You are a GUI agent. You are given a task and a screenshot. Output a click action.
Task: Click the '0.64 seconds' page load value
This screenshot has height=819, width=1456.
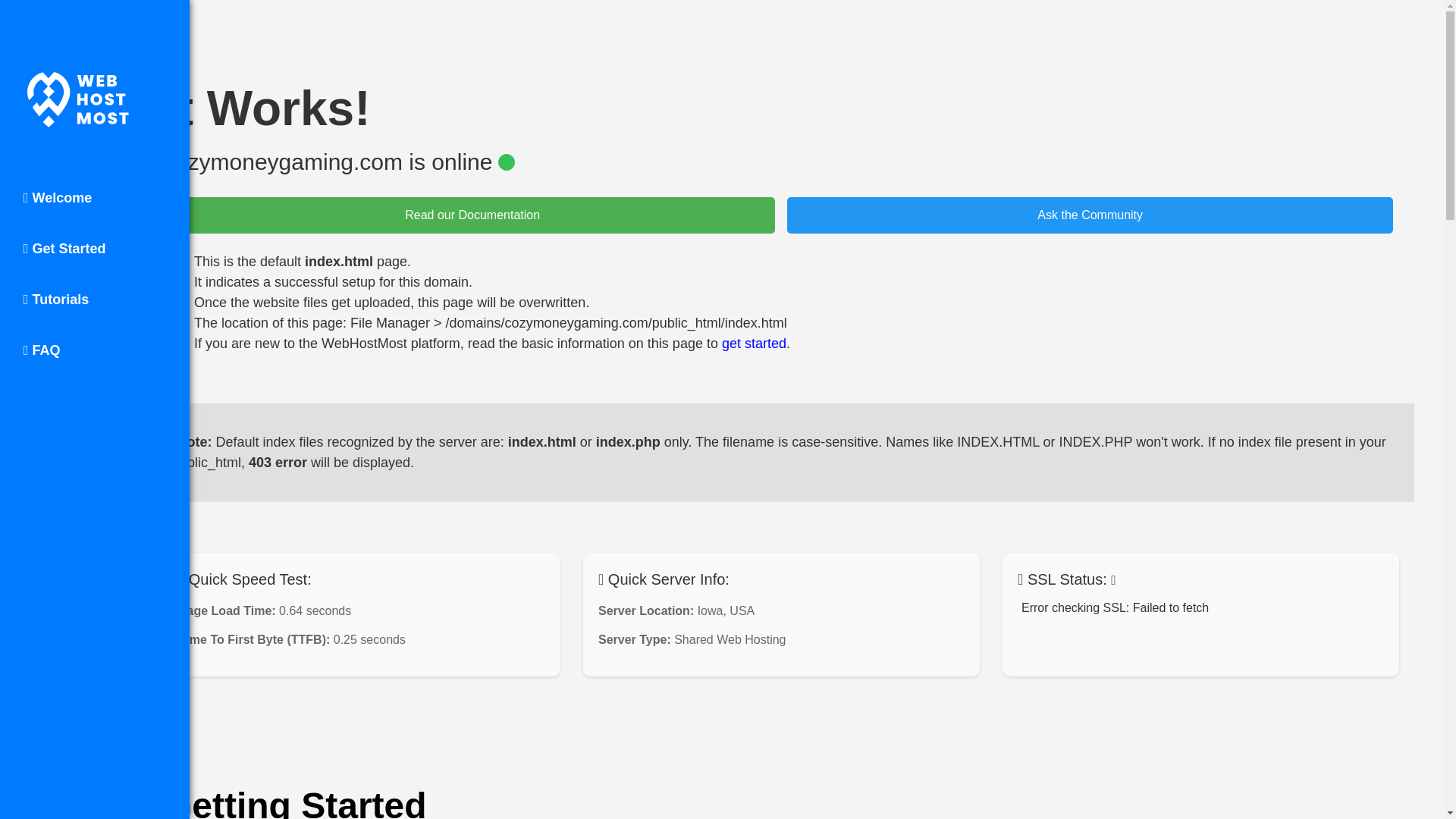point(315,611)
